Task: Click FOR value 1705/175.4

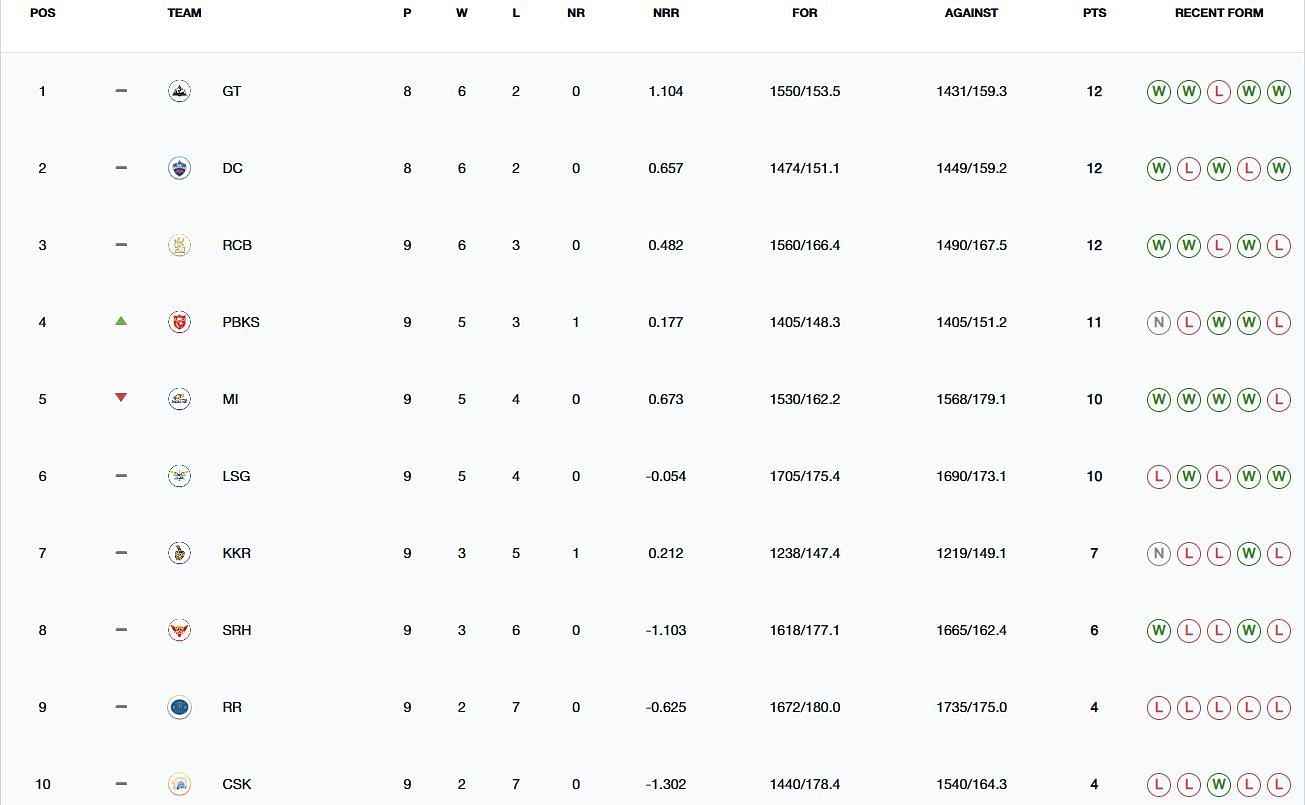Action: click(x=804, y=476)
